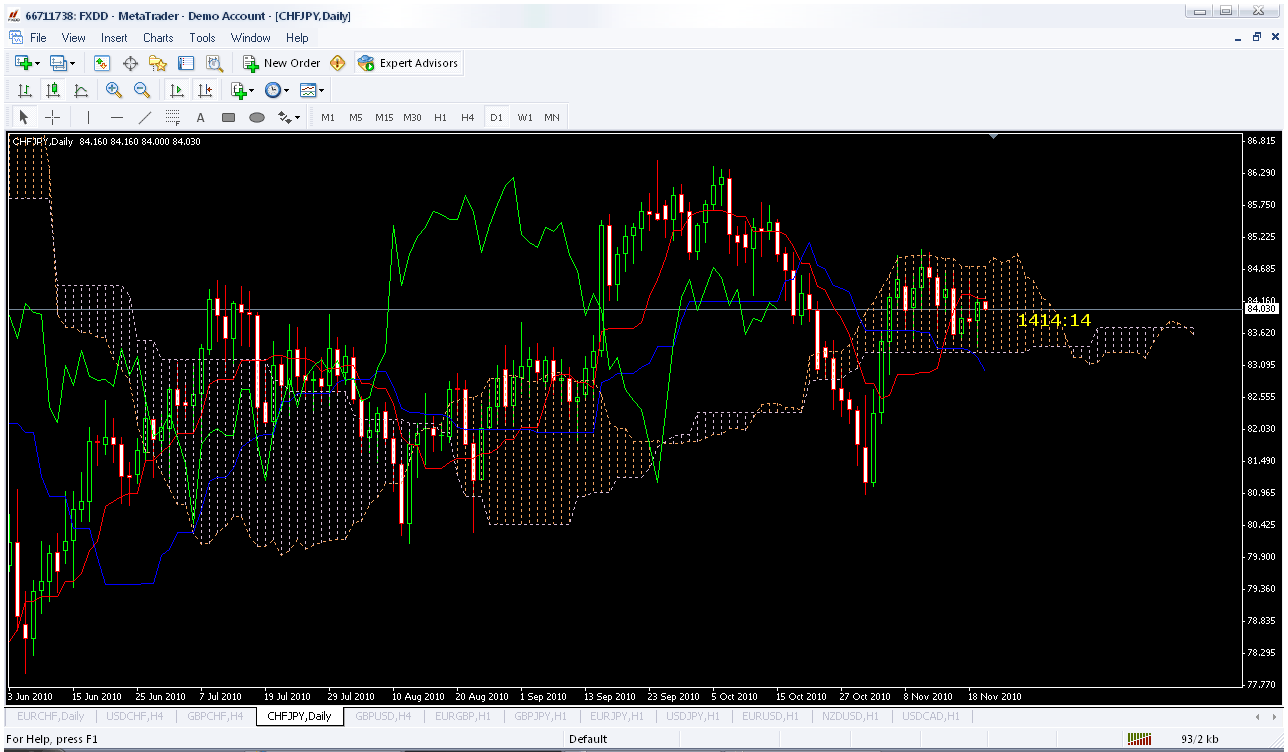Open the New Chart toolbar icon
This screenshot has width=1288, height=752.
point(22,63)
